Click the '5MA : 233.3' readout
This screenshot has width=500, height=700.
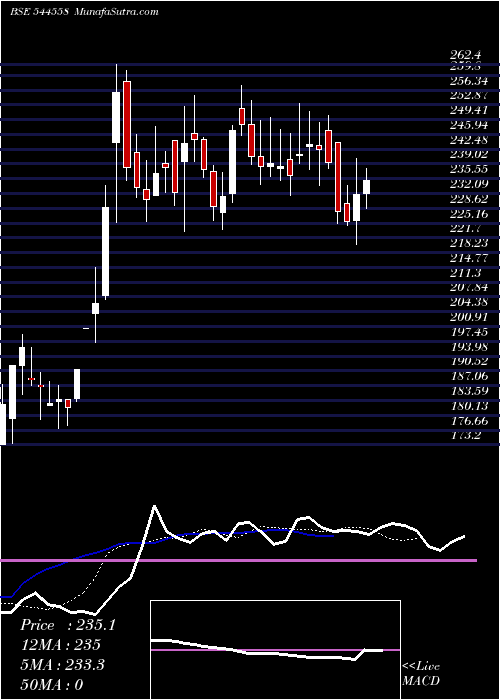click(x=62, y=665)
